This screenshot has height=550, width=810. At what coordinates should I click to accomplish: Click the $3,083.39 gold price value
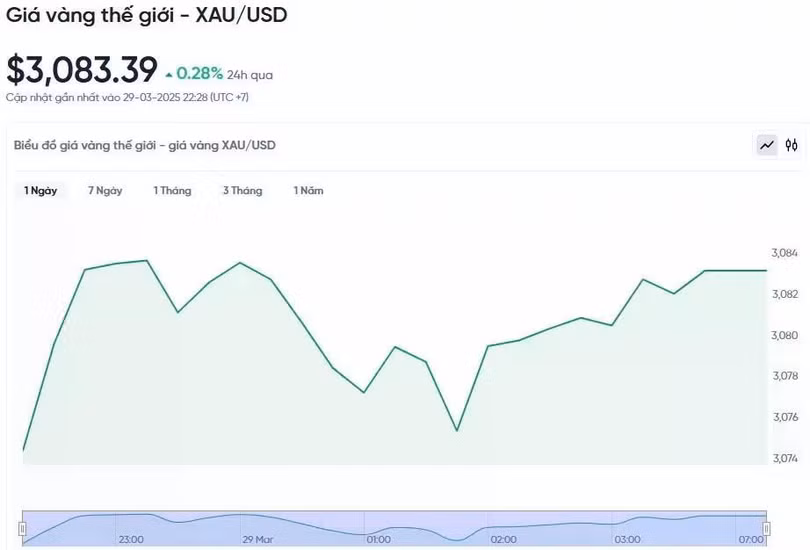pos(82,70)
